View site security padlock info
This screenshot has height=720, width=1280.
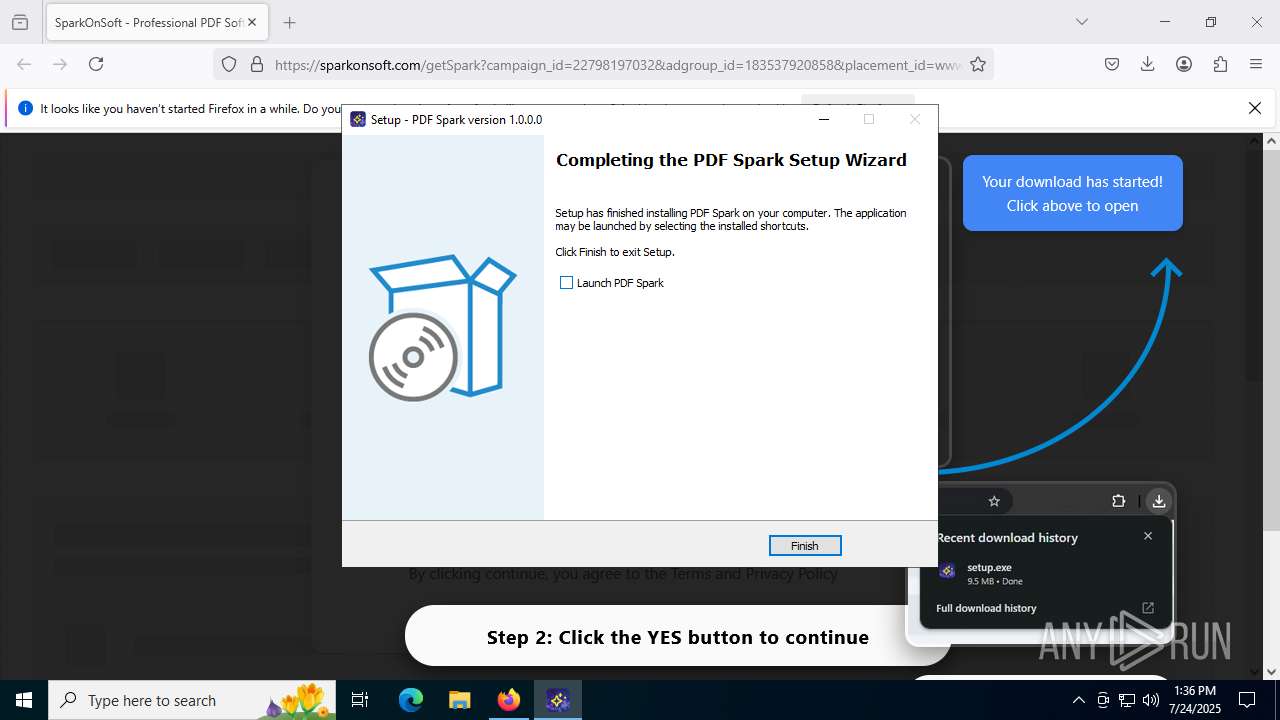point(257,64)
